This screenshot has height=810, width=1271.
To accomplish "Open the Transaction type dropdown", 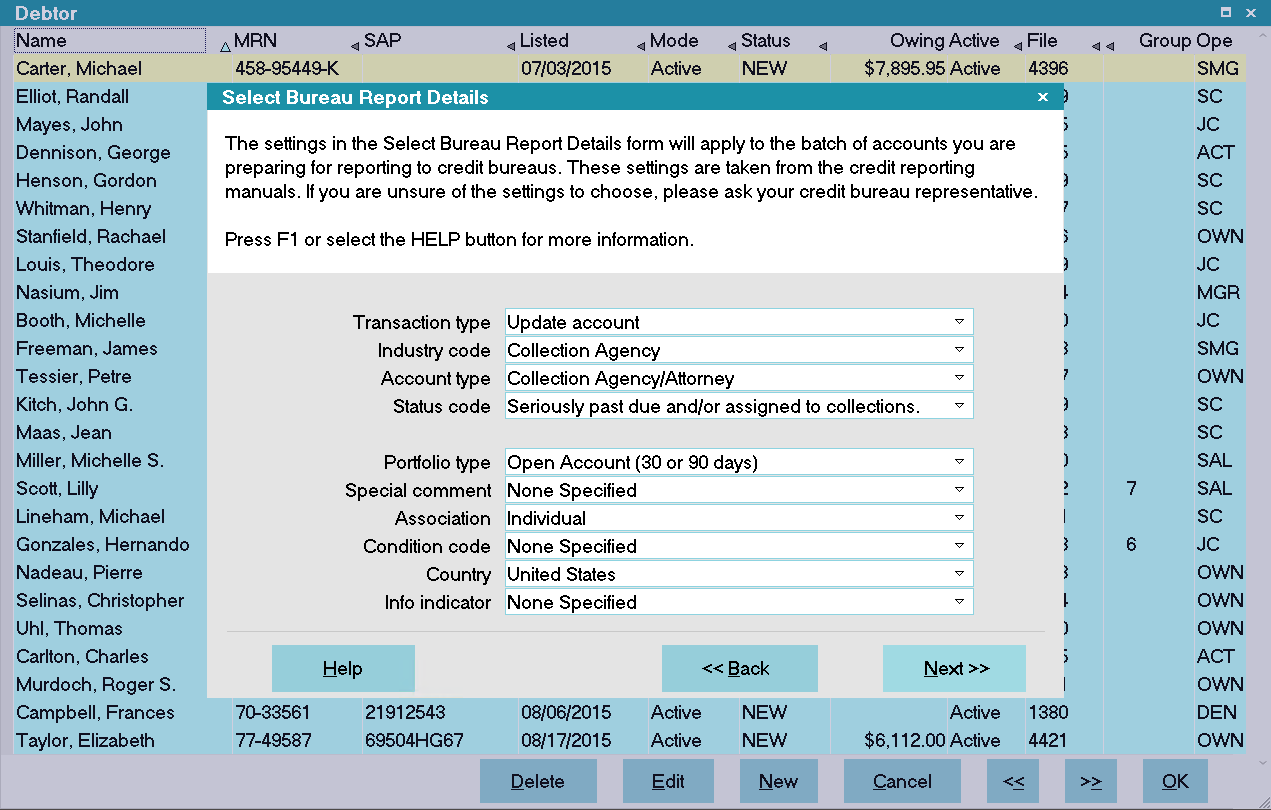I will coord(739,322).
